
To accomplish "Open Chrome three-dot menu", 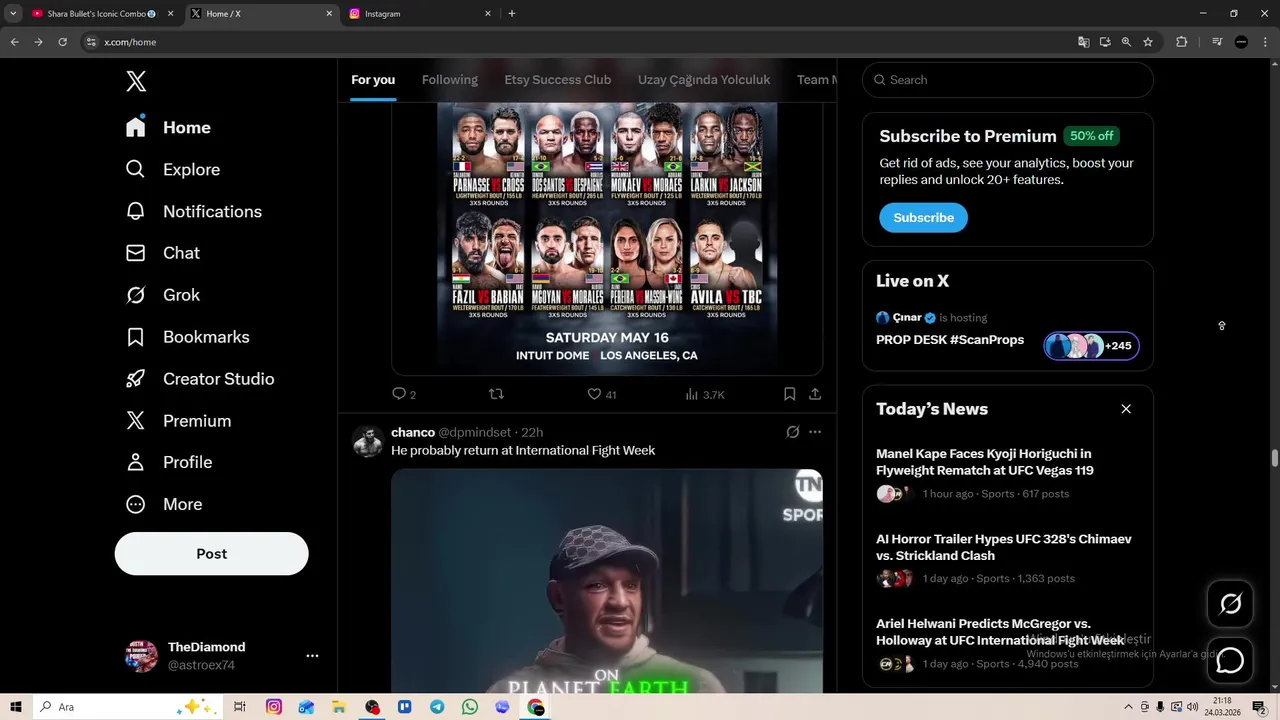I will point(1264,42).
